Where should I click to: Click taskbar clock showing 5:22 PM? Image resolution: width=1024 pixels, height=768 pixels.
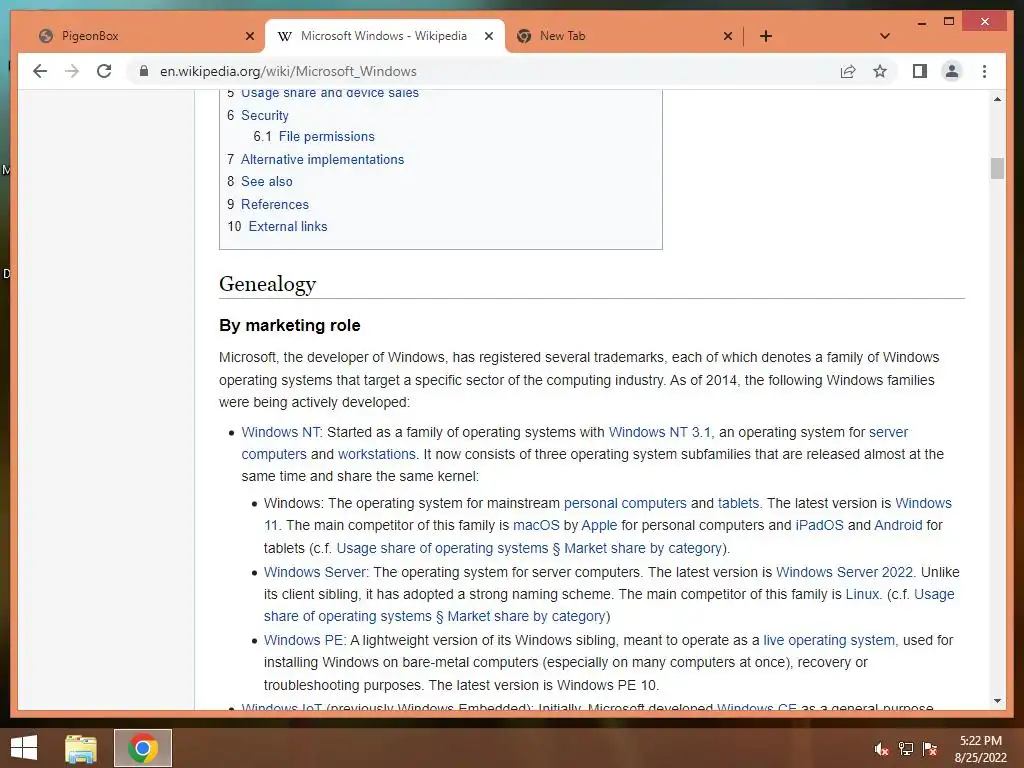(x=980, y=749)
